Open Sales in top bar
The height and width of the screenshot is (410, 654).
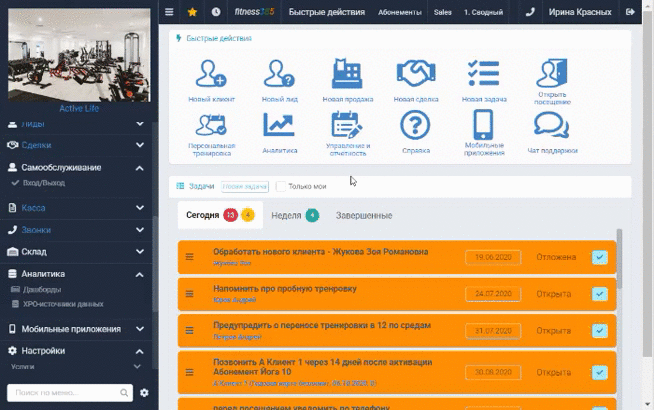(442, 12)
